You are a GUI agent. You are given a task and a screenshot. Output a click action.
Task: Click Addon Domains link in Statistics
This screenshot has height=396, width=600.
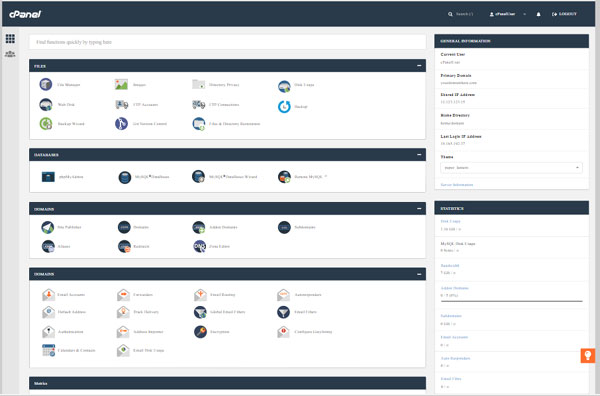pyautogui.click(x=455, y=288)
